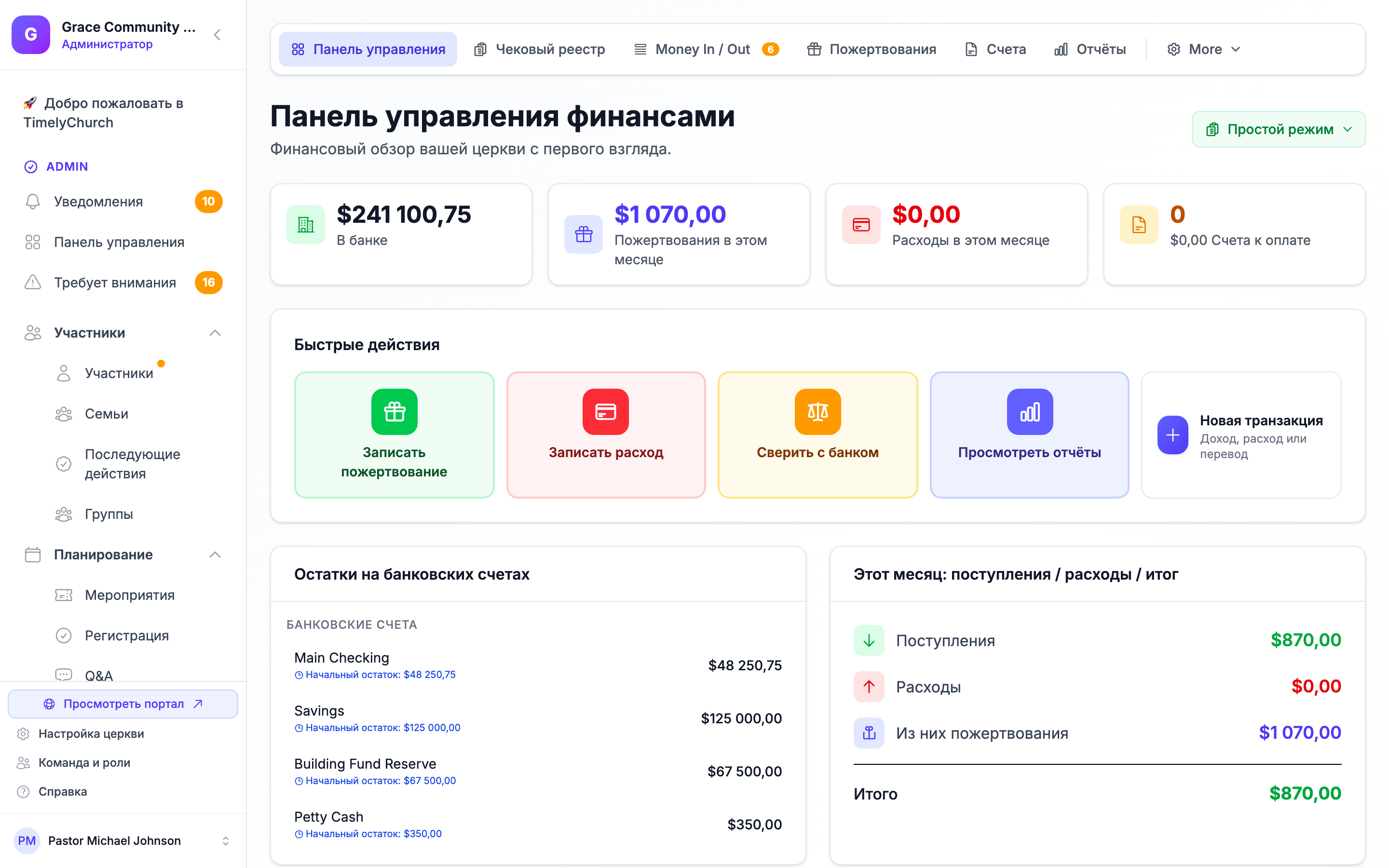The image size is (1389, 868).
Task: Click the Просмотреть портал button
Action: click(123, 704)
